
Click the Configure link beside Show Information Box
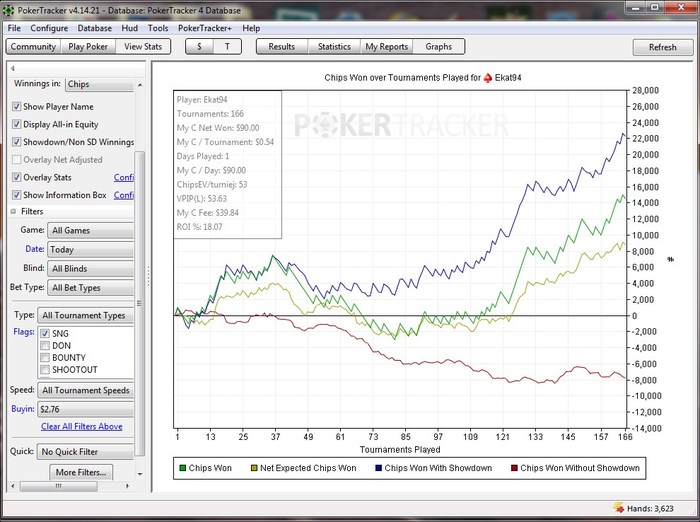coord(124,195)
